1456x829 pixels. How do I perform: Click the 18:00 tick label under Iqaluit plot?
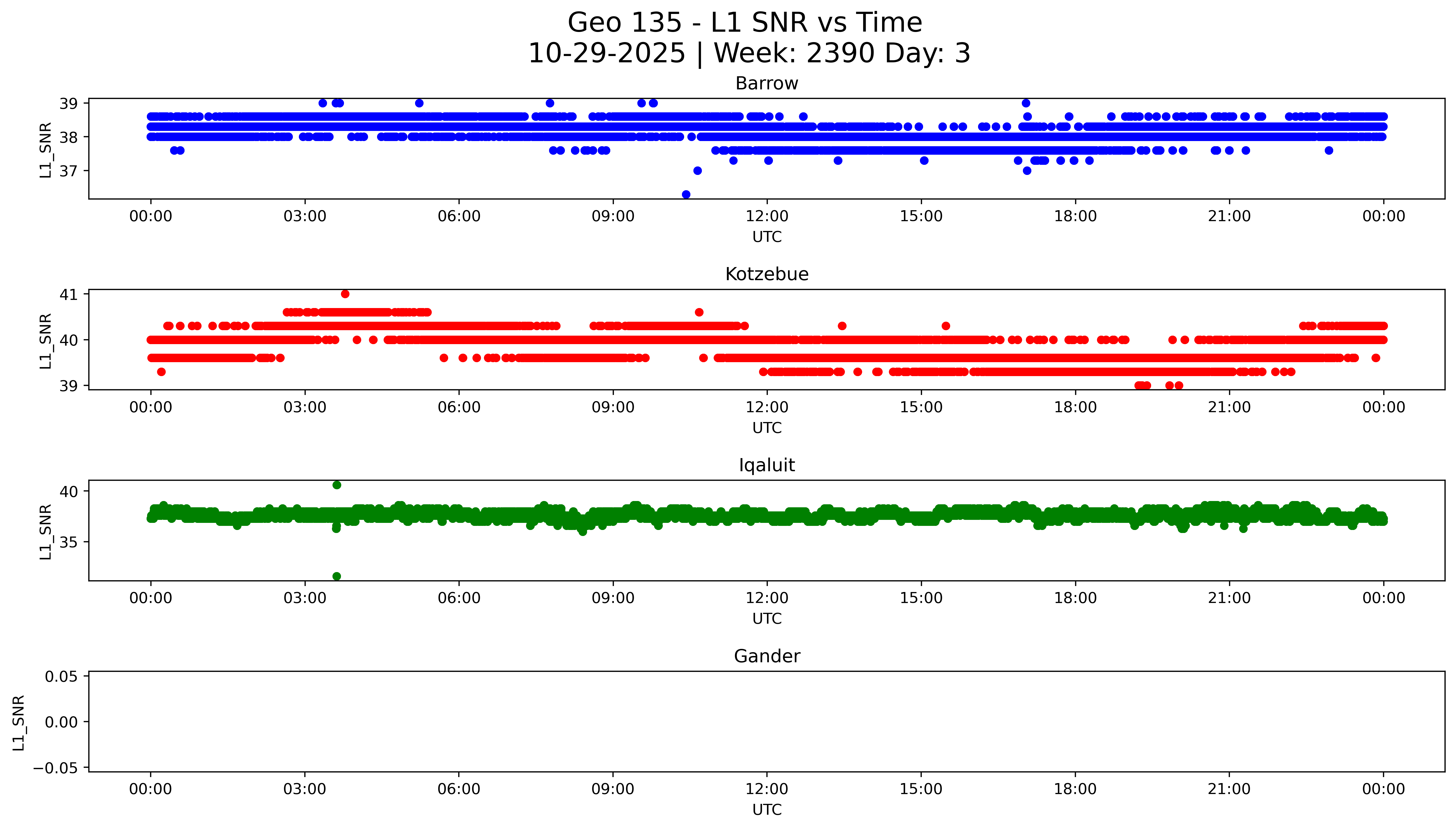click(1075, 598)
